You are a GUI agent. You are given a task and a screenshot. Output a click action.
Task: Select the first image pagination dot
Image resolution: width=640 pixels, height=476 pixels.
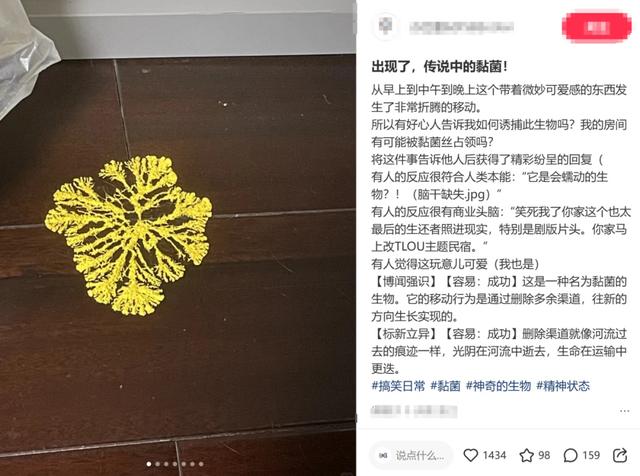[x=149, y=464]
